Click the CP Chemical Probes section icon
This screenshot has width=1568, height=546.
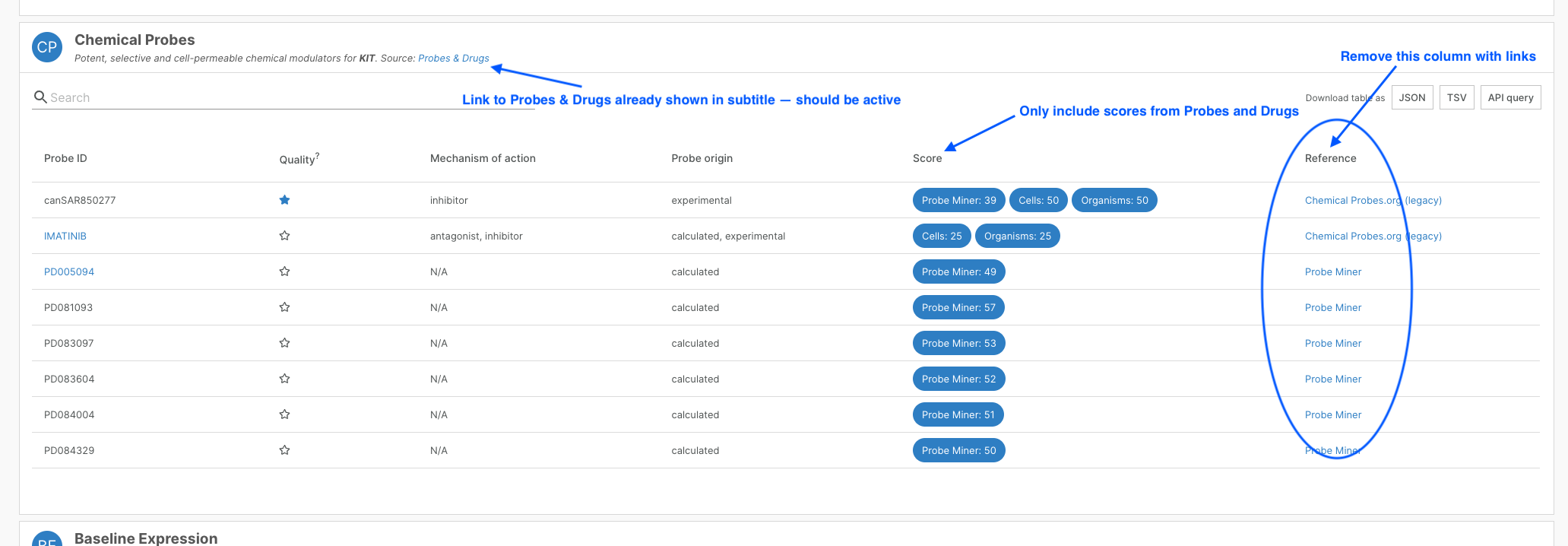coord(47,47)
